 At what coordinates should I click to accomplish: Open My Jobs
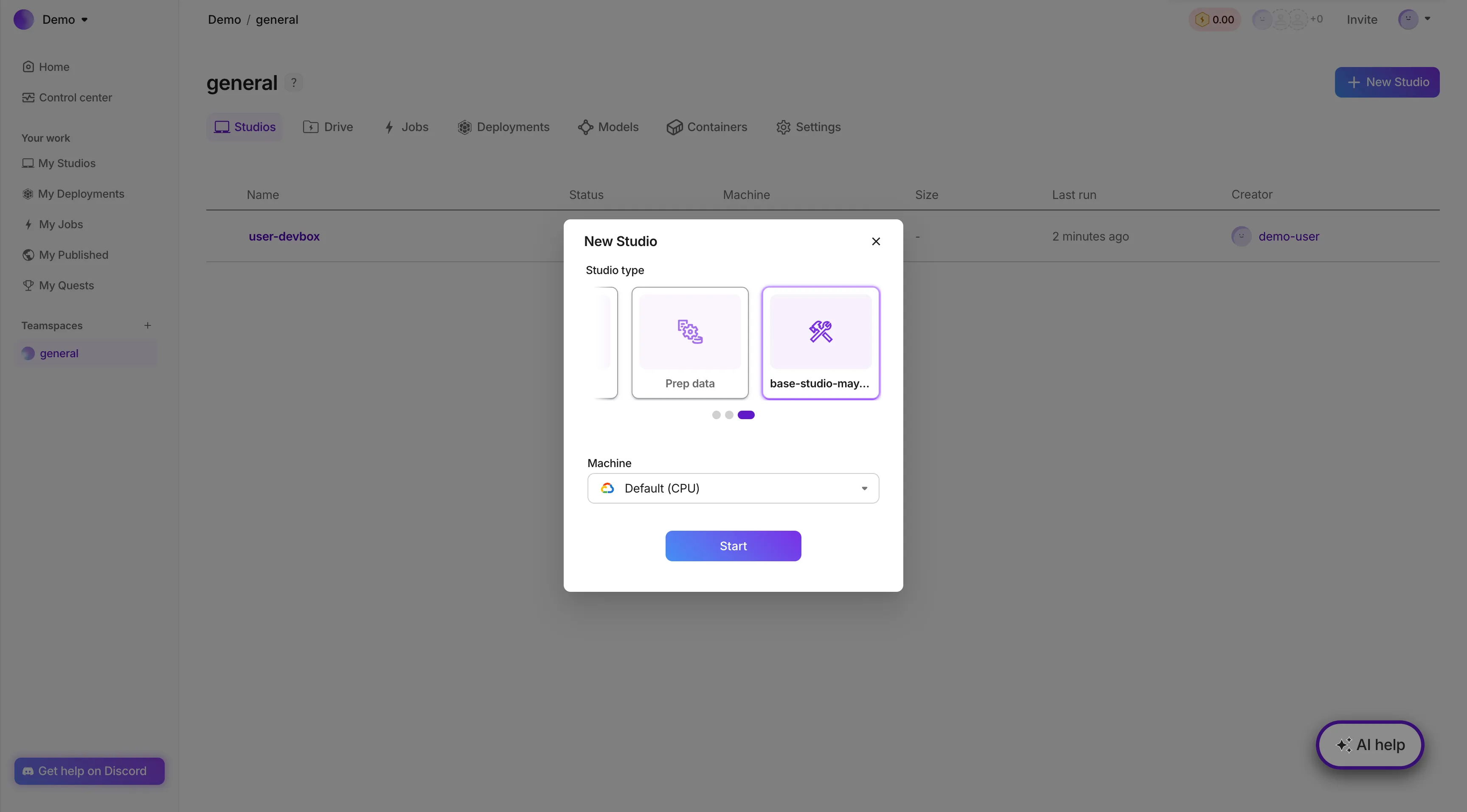pyautogui.click(x=52, y=225)
